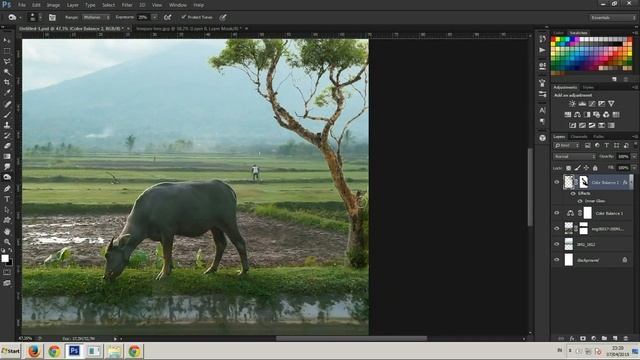The height and width of the screenshot is (360, 640).
Task: Open Firefox from the taskbar
Action: 34,351
